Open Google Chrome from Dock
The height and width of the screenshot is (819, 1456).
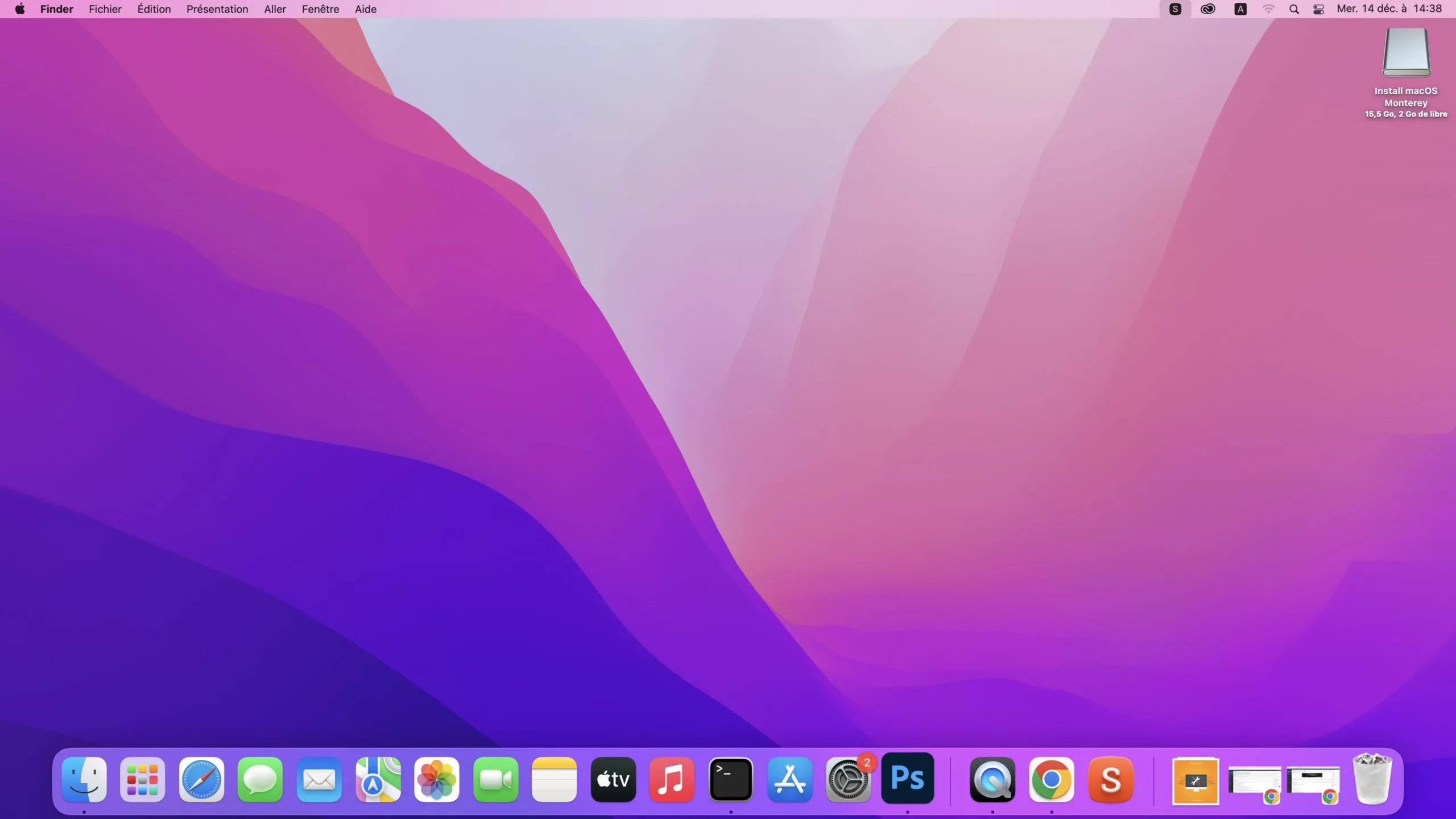tap(1052, 780)
